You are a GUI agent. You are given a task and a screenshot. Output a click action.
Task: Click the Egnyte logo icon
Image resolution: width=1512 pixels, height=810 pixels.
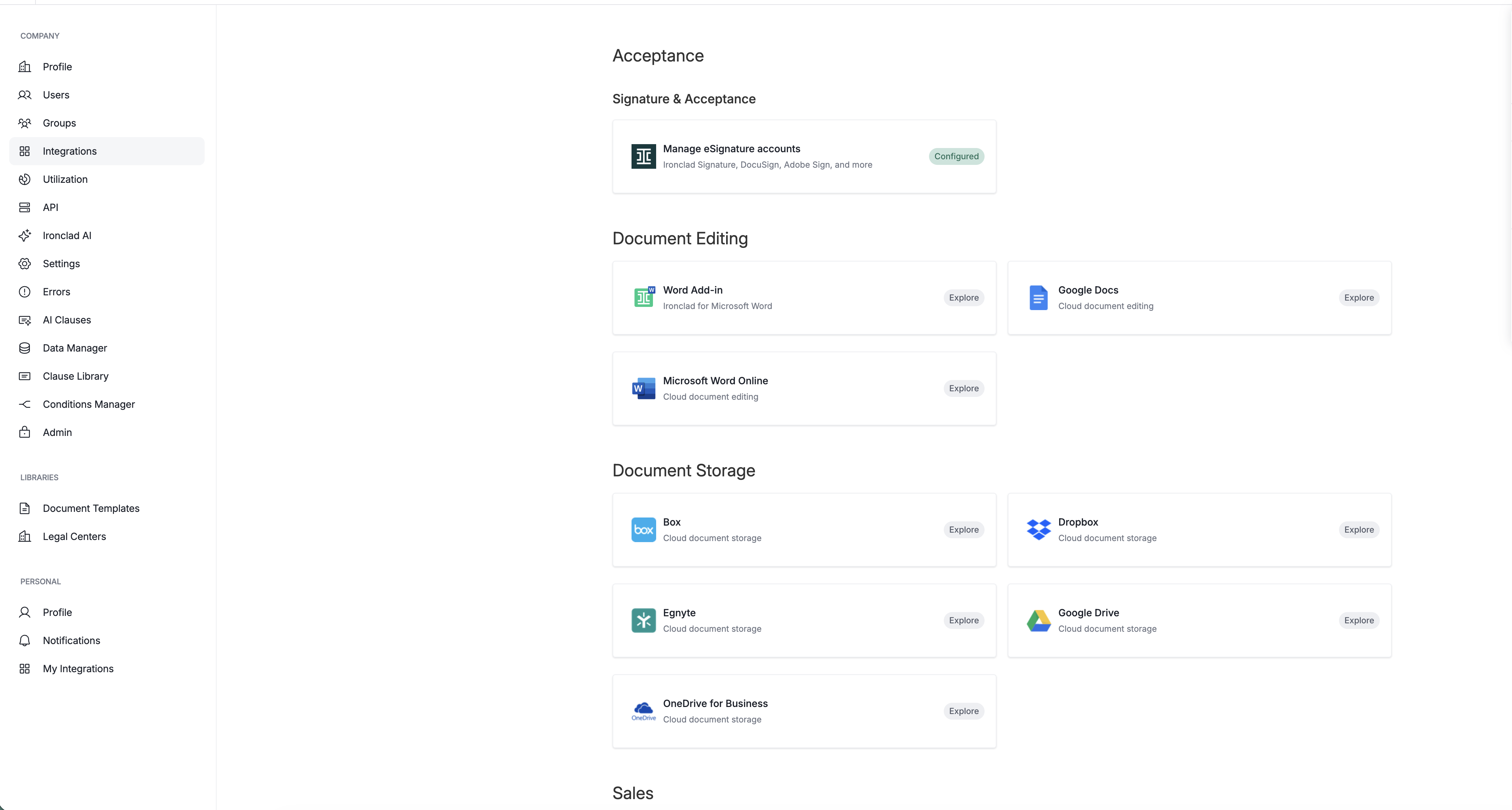pyautogui.click(x=643, y=621)
